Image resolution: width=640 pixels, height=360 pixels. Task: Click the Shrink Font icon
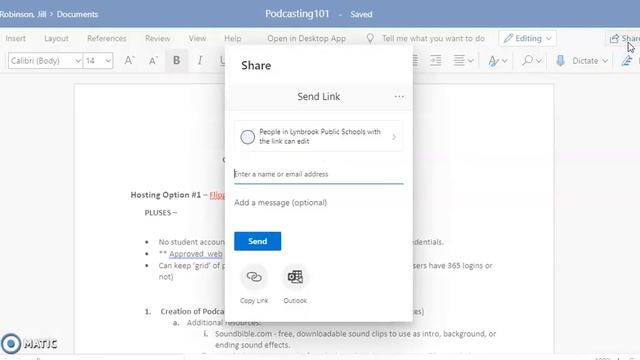[153, 61]
